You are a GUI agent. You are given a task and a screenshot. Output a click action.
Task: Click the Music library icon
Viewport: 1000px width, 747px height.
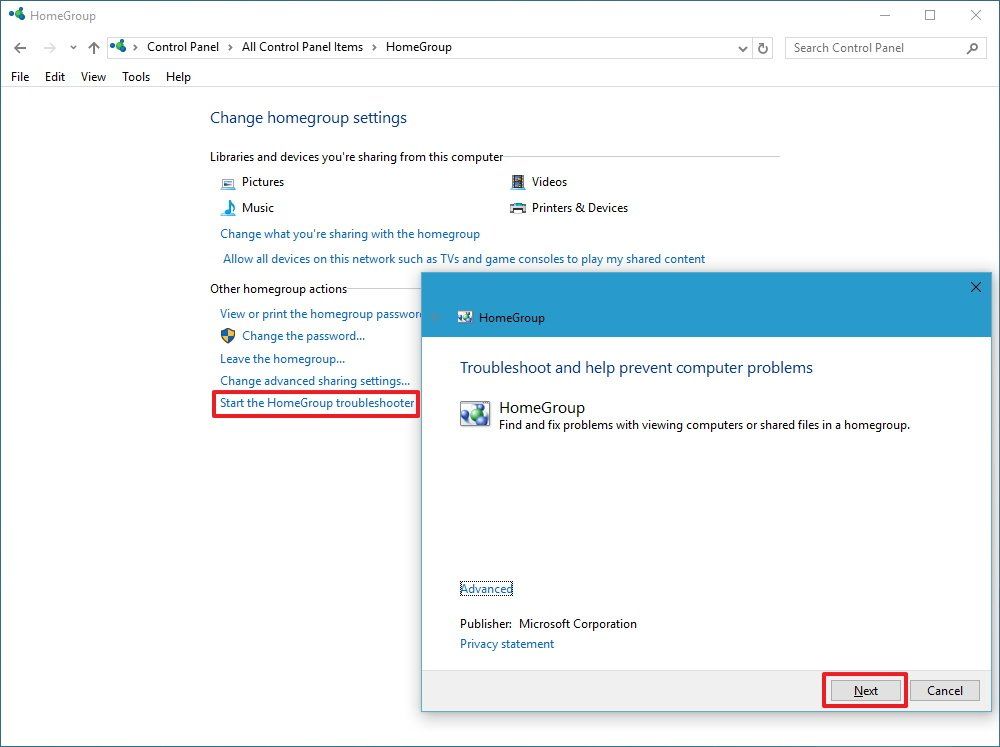pyautogui.click(x=228, y=208)
